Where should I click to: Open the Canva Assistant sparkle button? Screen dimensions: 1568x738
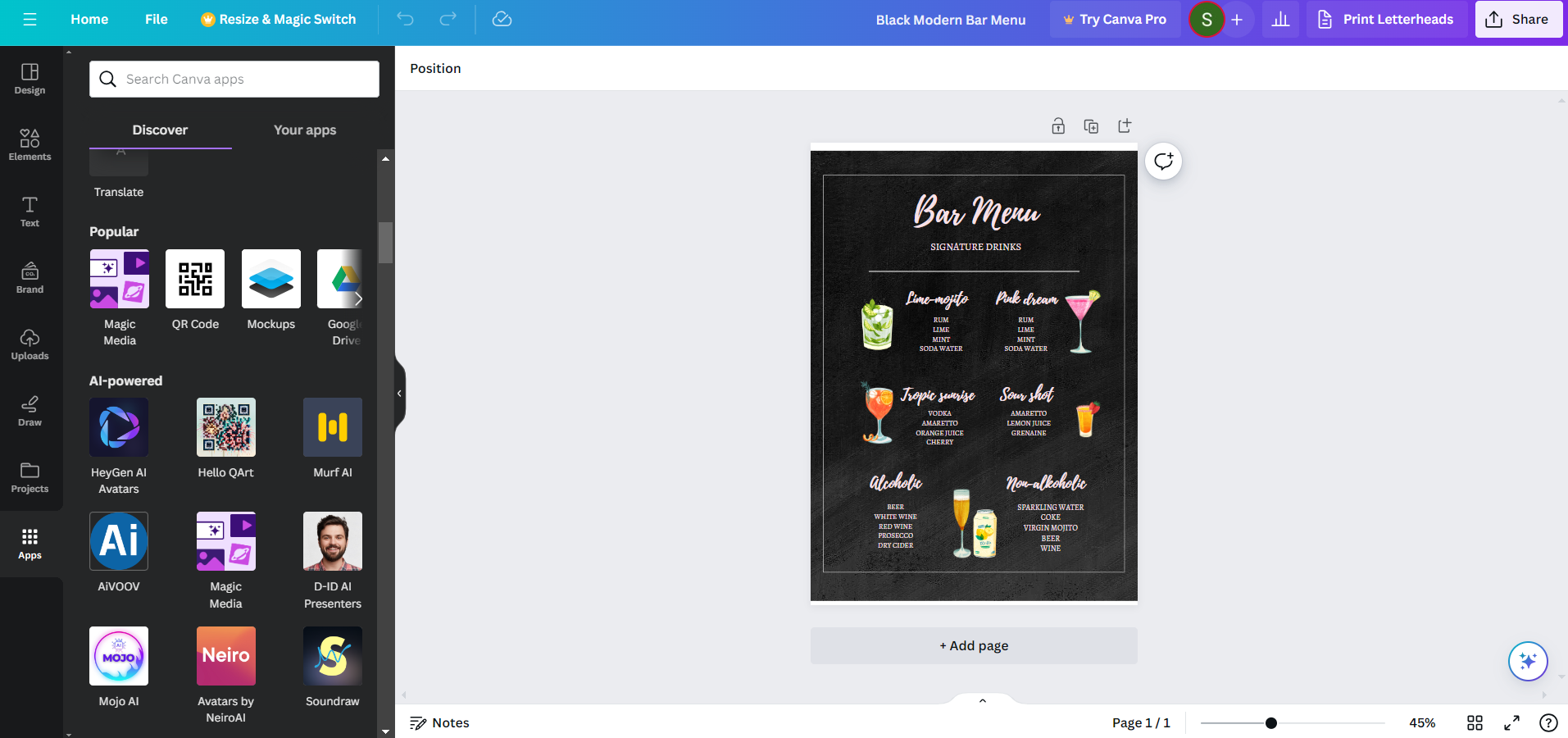point(1528,661)
